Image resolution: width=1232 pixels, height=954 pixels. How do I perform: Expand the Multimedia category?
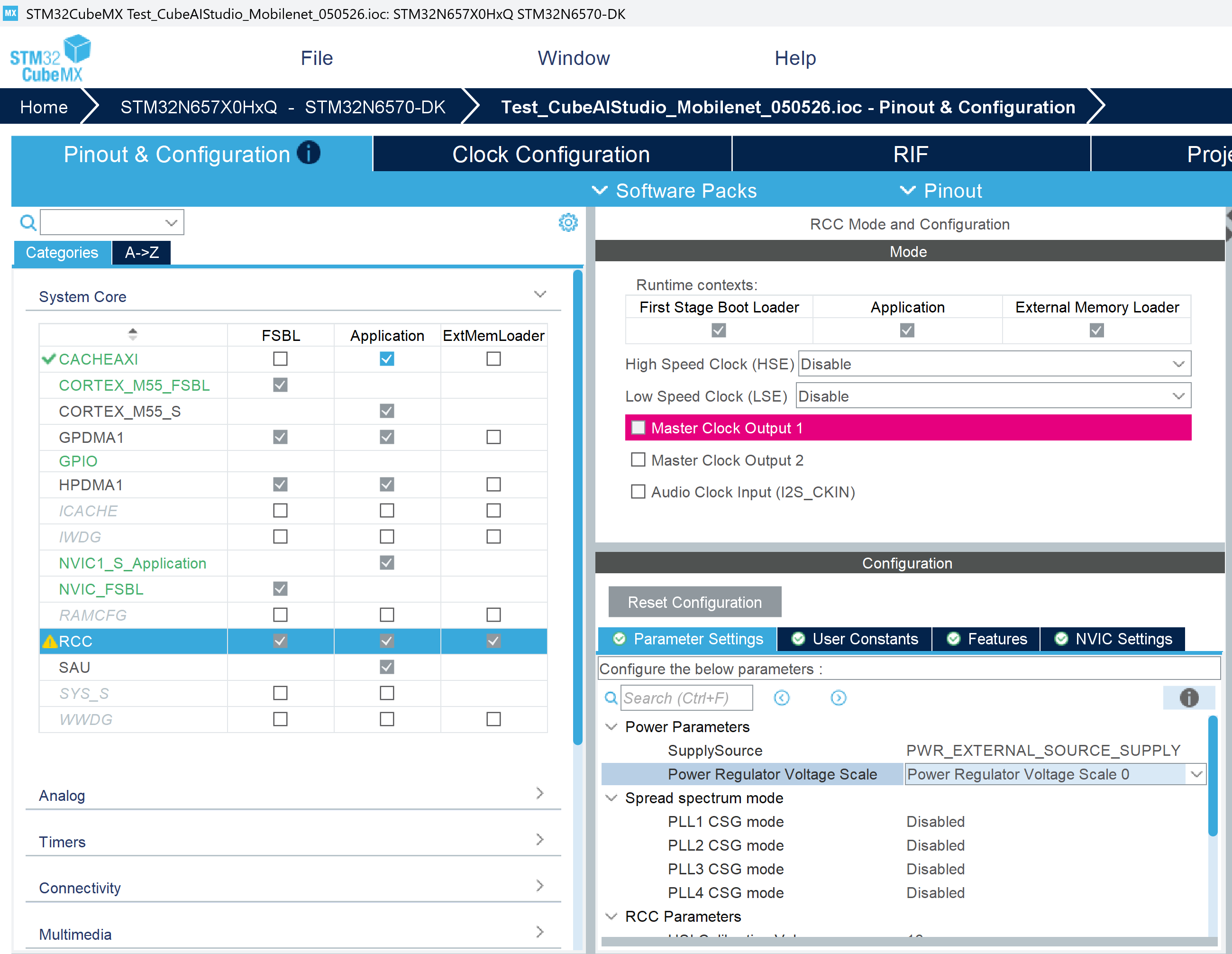(x=540, y=932)
